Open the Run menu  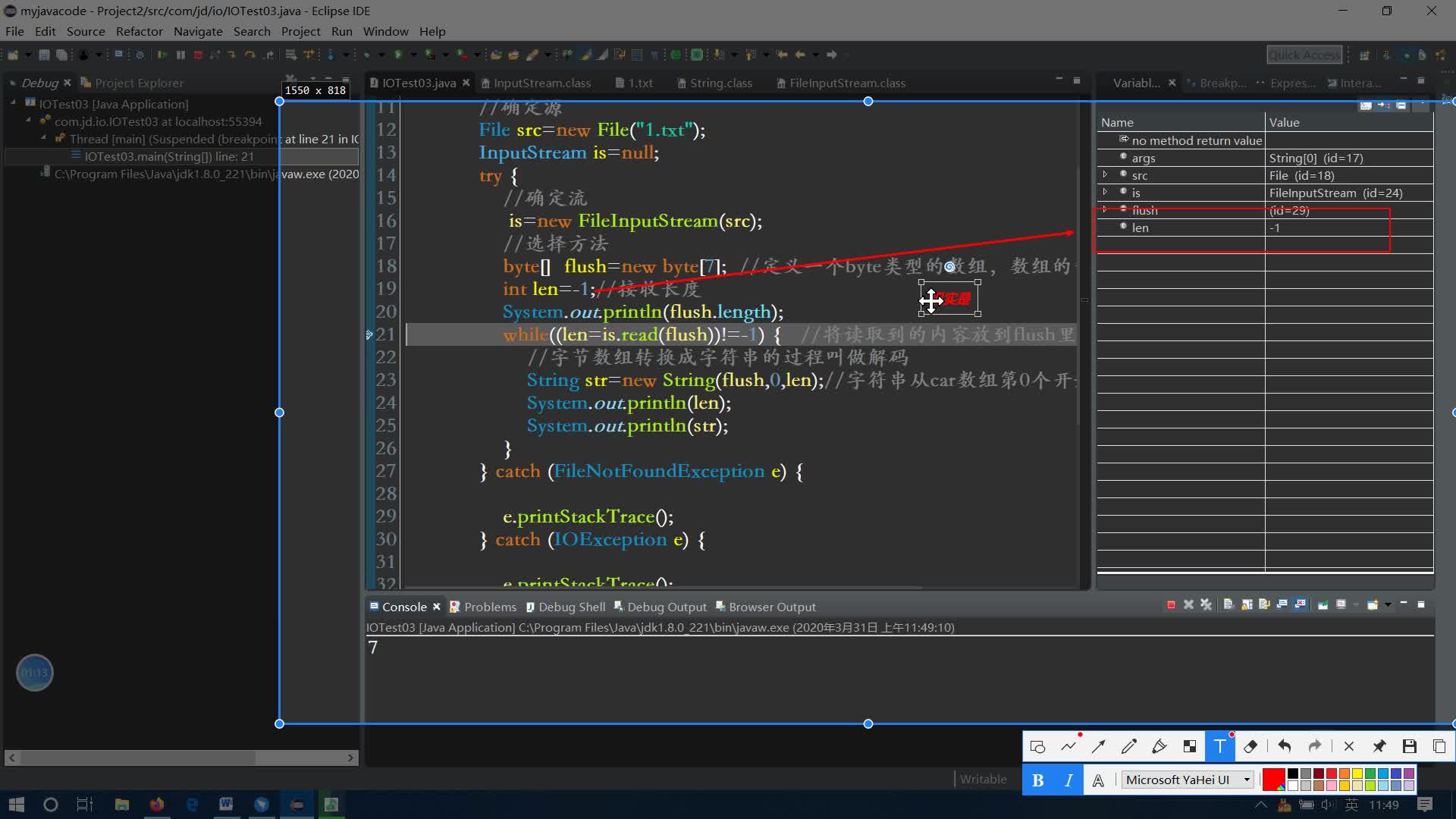(341, 31)
